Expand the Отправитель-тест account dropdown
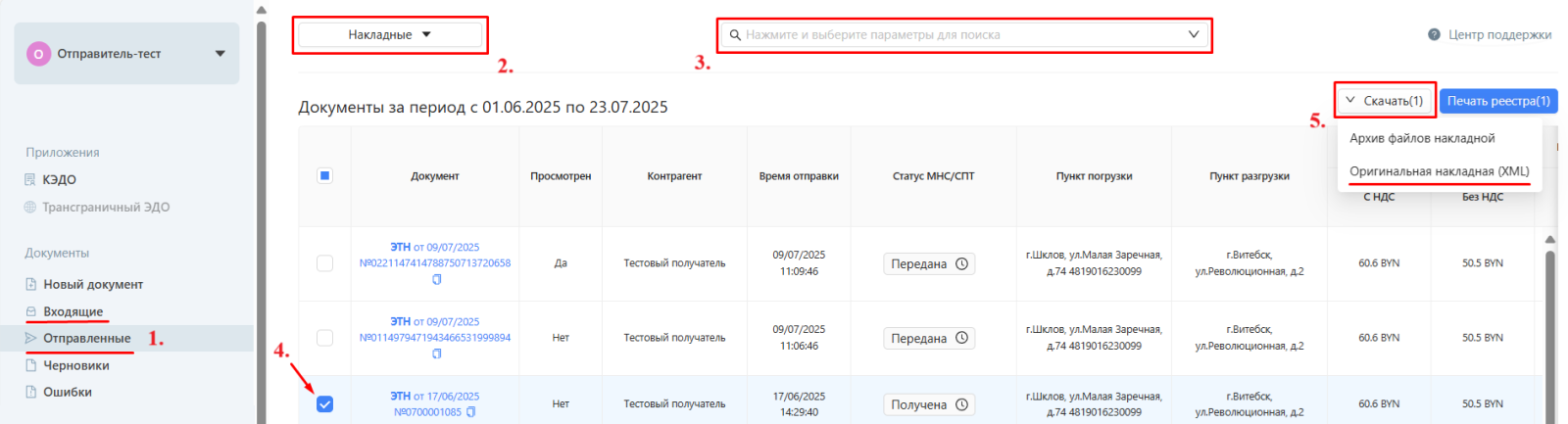Screen dimensions: 1568x424 220,54
